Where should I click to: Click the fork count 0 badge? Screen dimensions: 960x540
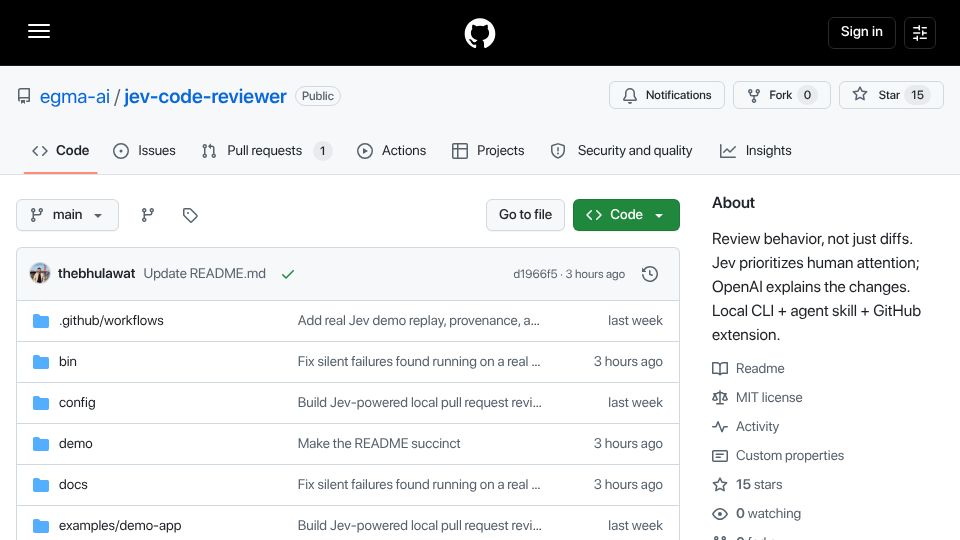click(x=807, y=95)
